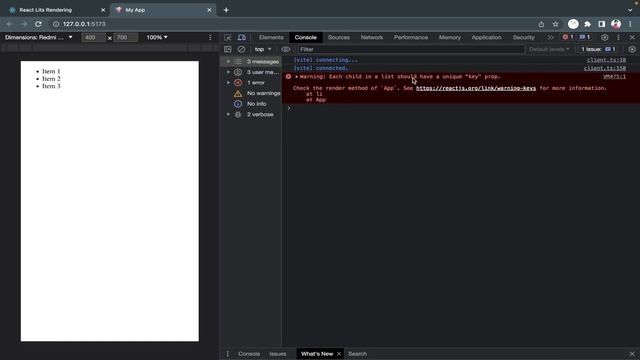This screenshot has height=360, width=640.
Task: Reload the page with the refresh icon
Action: [38, 24]
